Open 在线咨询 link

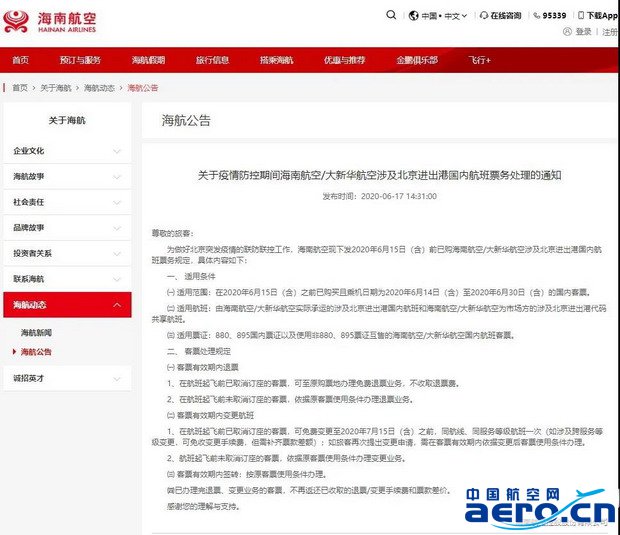click(506, 15)
